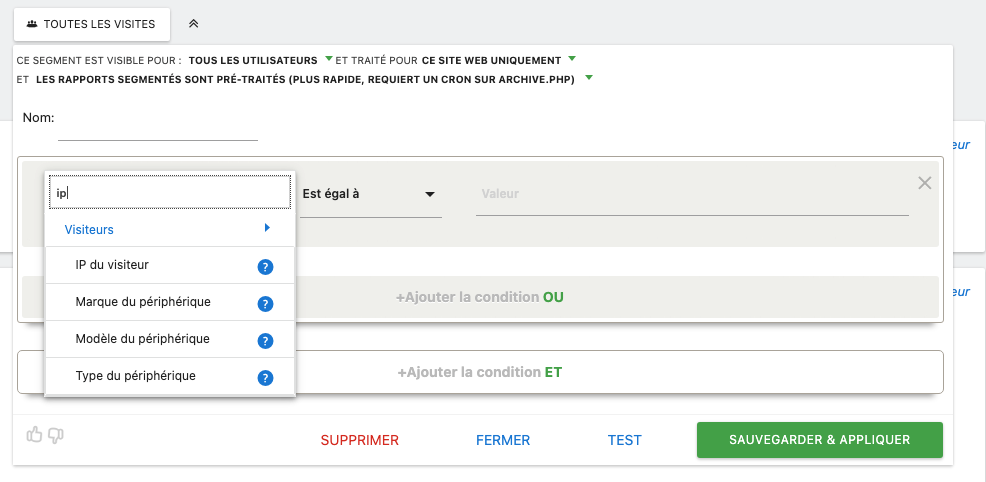
Task: Click help icon for Marque du périphérique
Action: coord(265,304)
